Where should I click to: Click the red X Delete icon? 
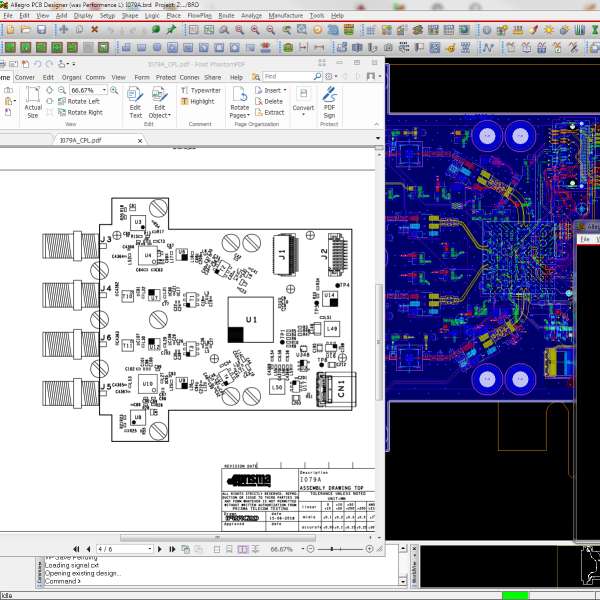click(95, 29)
